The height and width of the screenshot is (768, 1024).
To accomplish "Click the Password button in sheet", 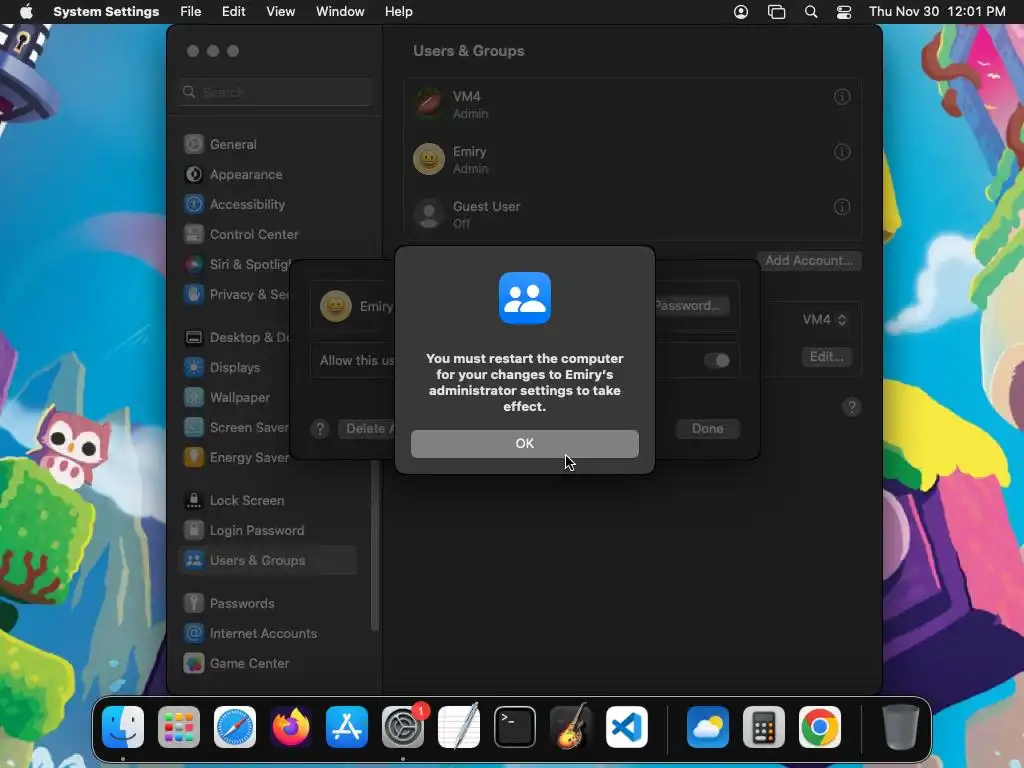I will (x=692, y=306).
